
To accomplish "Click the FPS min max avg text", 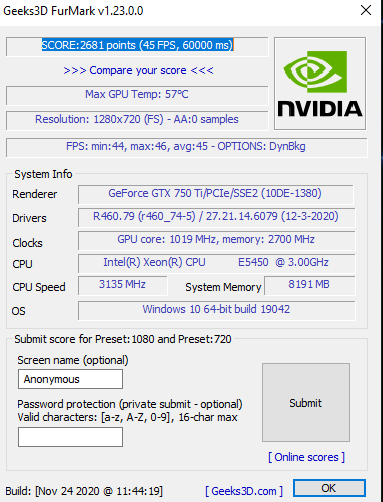I will (186, 146).
